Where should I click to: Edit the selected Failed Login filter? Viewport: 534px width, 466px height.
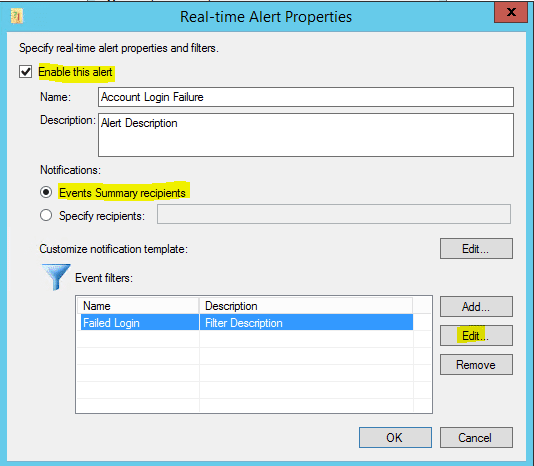pyautogui.click(x=476, y=336)
